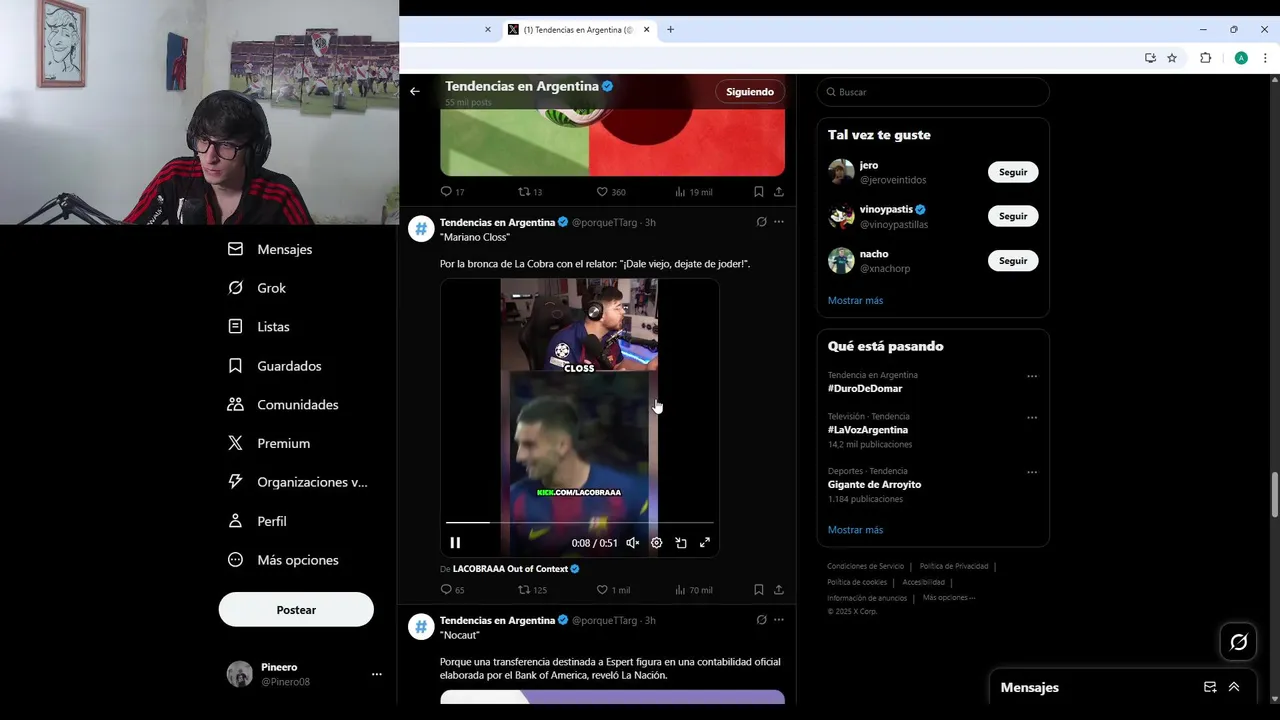
Task: Click the Pineero profile avatar
Action: [x=240, y=674]
